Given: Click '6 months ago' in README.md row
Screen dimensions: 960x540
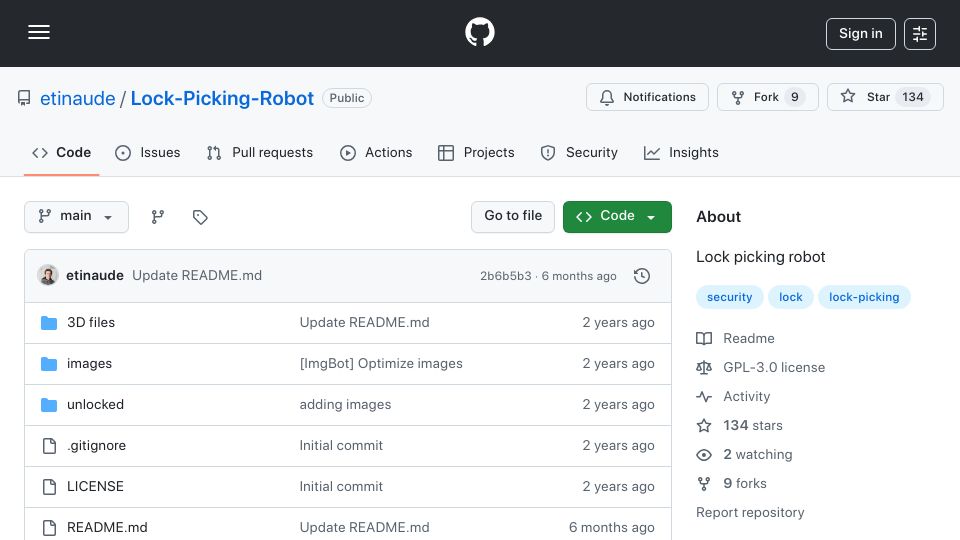Looking at the screenshot, I should (x=611, y=528).
